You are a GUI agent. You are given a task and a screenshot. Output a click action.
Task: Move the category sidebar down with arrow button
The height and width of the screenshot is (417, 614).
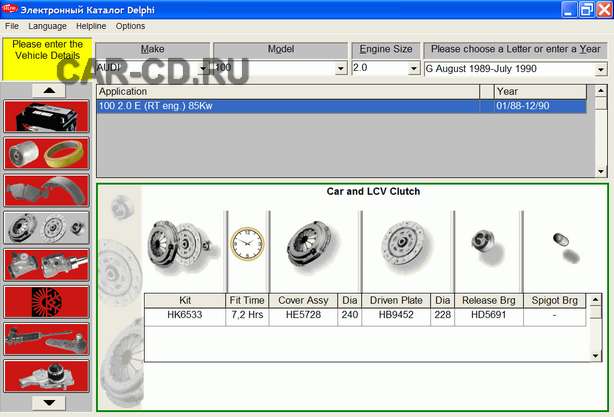tap(49, 403)
